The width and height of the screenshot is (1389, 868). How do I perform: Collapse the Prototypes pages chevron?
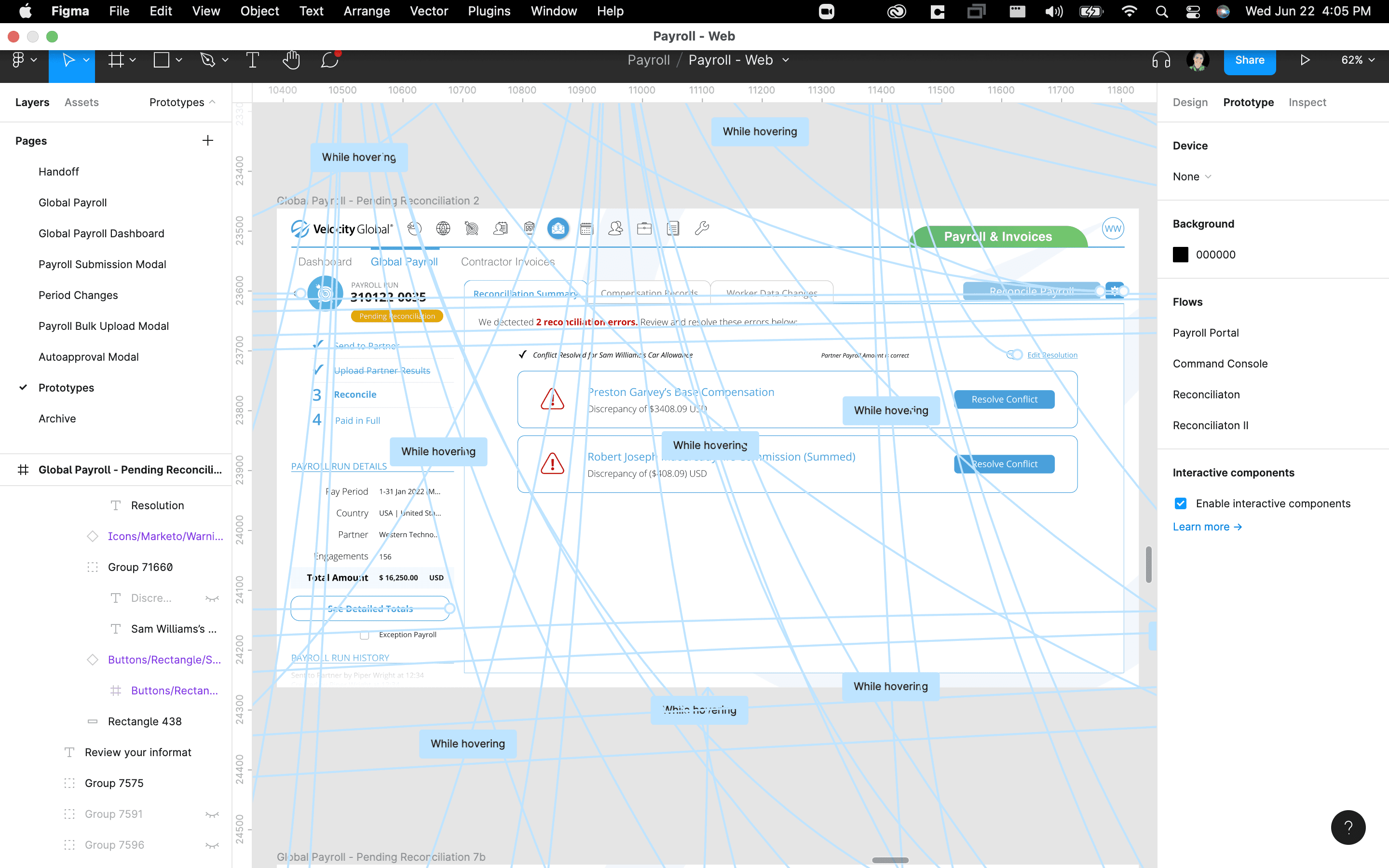point(212,102)
